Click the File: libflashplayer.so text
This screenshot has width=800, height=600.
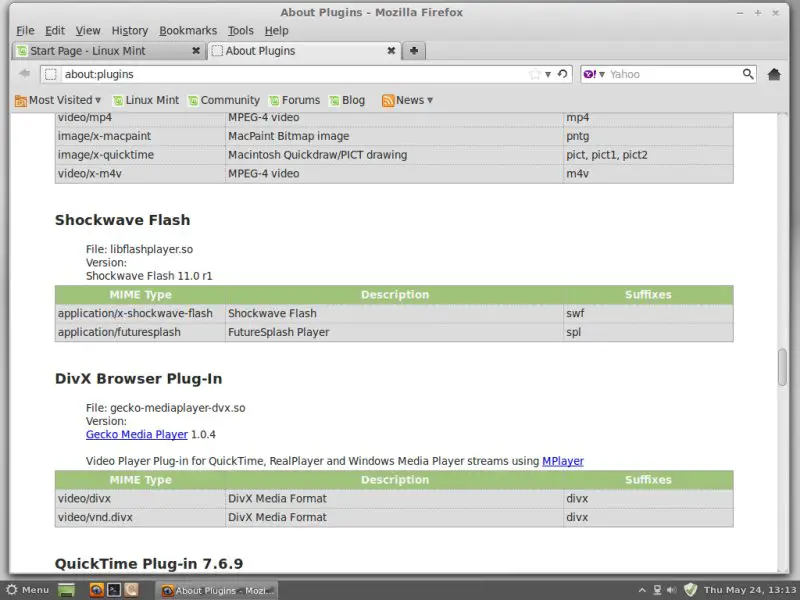(139, 249)
